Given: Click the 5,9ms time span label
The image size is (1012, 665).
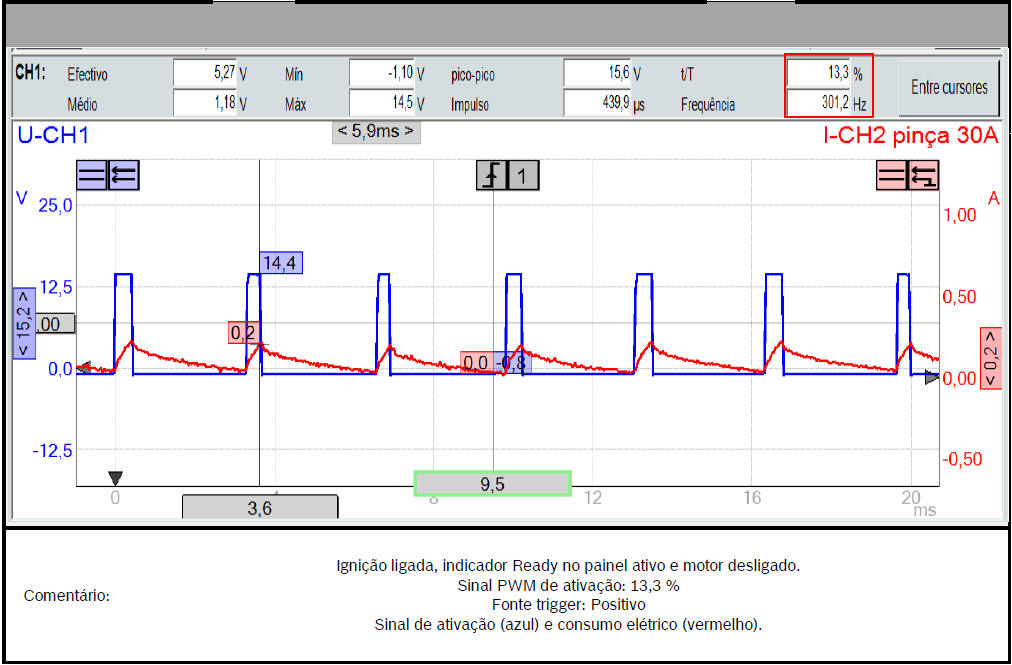Looking at the screenshot, I should tap(376, 131).
